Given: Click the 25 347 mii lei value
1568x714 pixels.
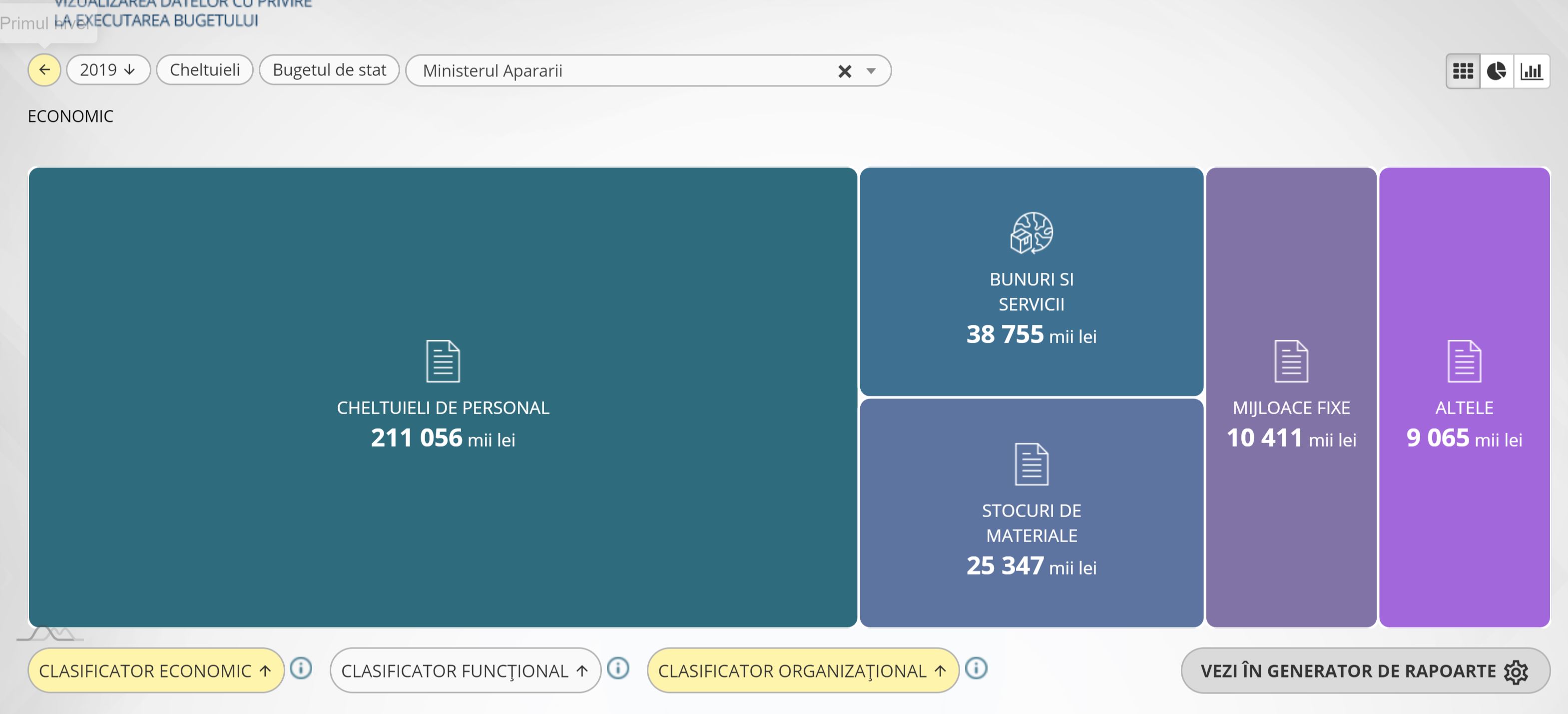Looking at the screenshot, I should pyautogui.click(x=1031, y=566).
